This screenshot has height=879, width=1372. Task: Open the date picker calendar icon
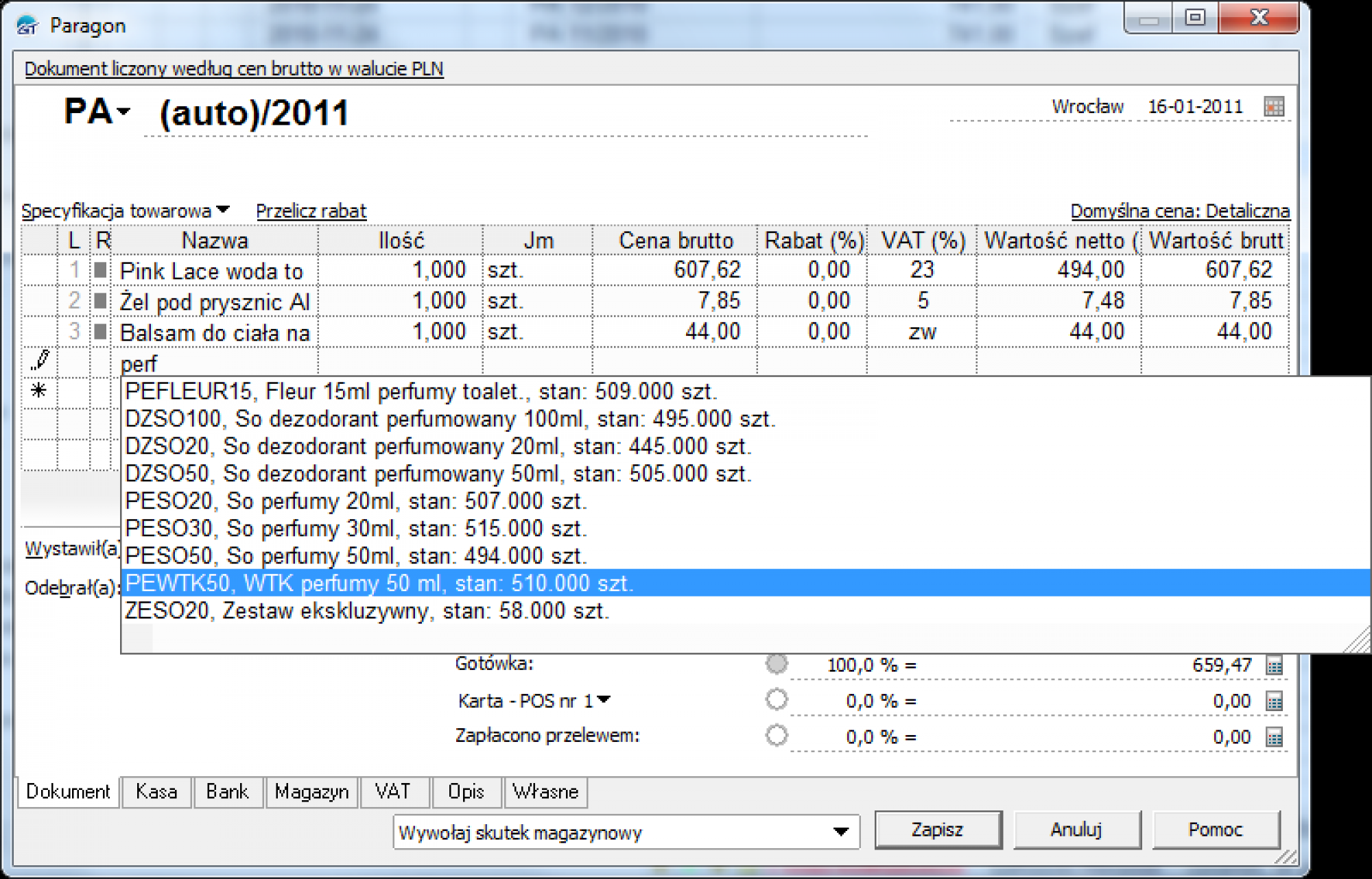[x=1274, y=107]
